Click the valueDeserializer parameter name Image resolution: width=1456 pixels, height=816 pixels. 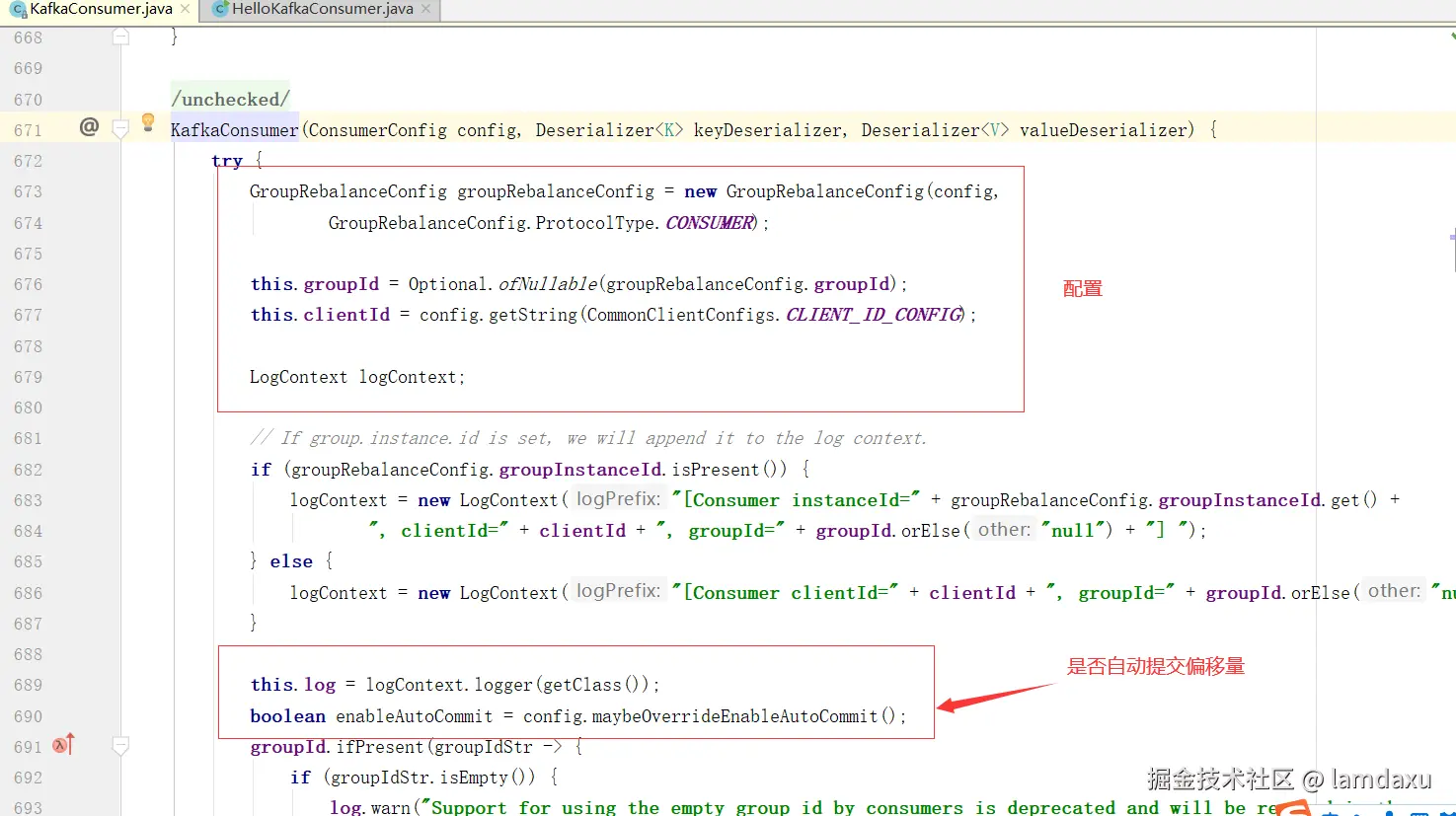[x=1103, y=130]
